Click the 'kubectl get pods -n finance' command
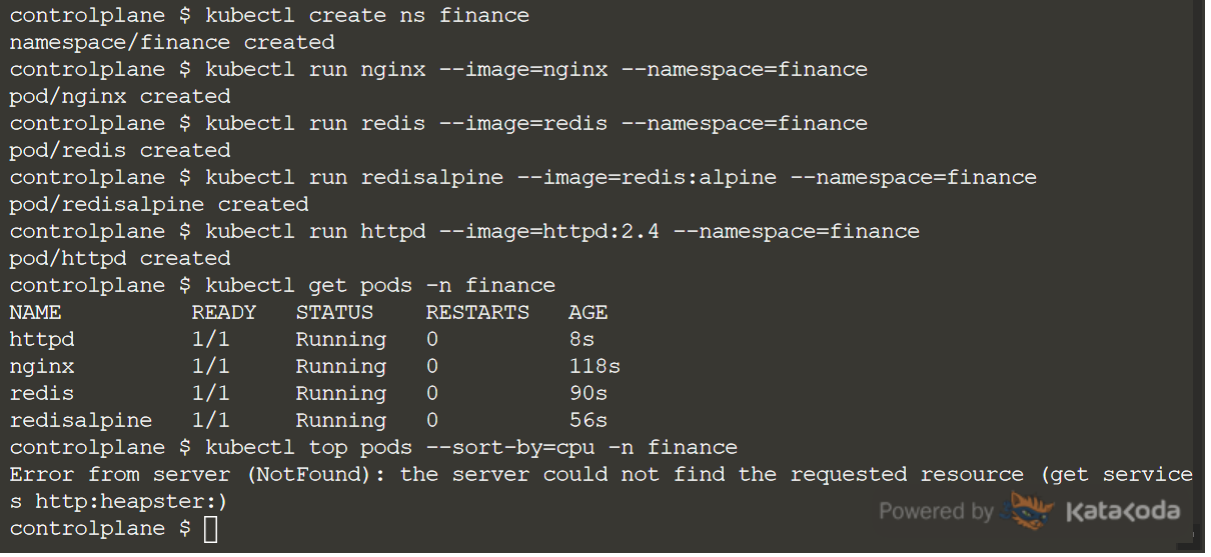This screenshot has height=557, width=1211. [x=380, y=285]
